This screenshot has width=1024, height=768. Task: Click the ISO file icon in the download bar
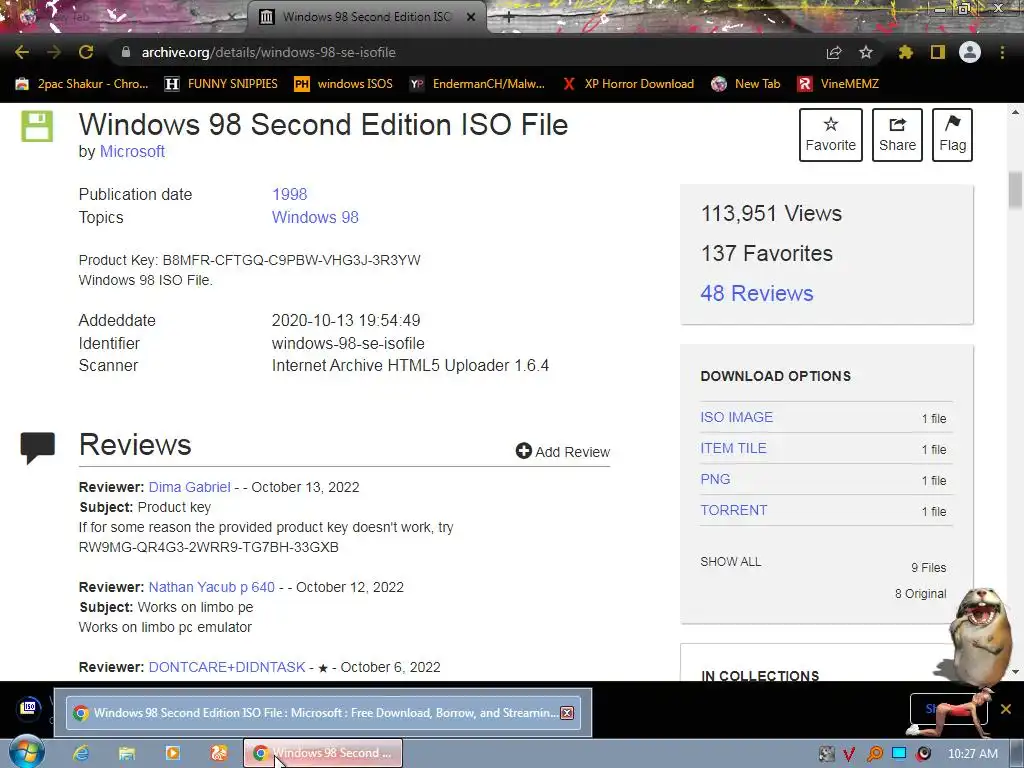coord(29,707)
